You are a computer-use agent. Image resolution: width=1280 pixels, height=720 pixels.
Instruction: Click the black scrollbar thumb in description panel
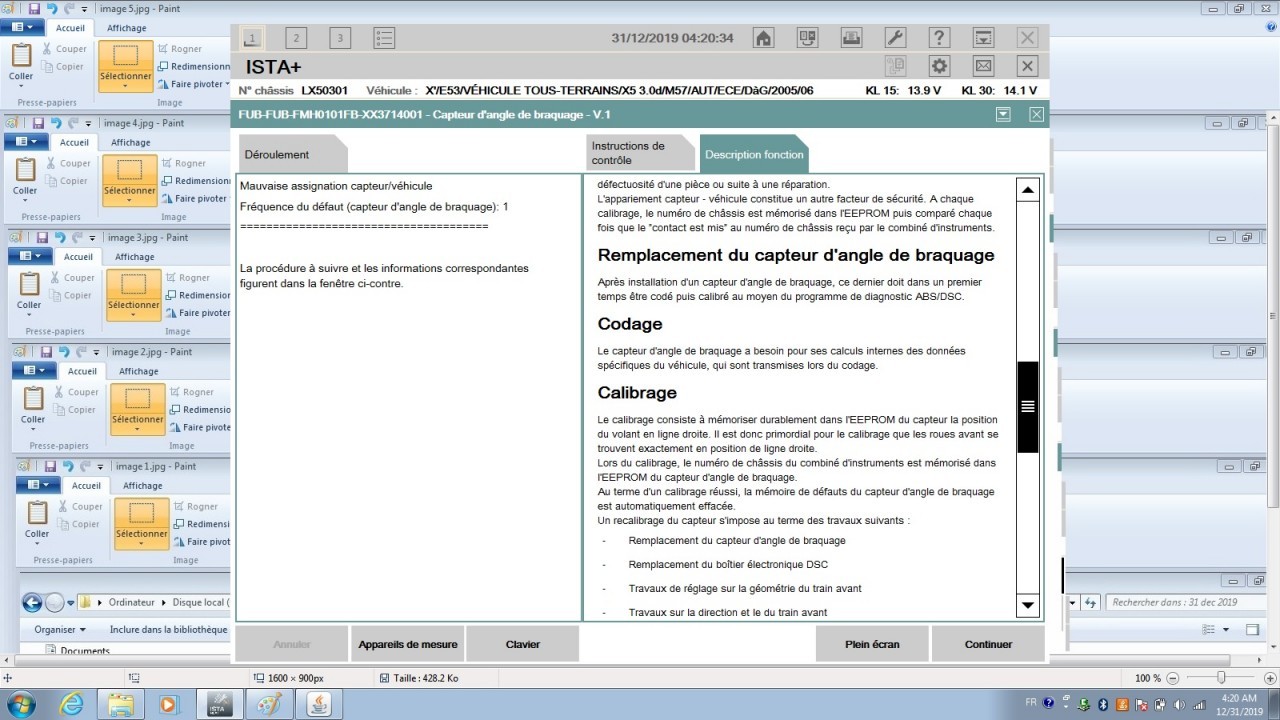pos(1027,407)
